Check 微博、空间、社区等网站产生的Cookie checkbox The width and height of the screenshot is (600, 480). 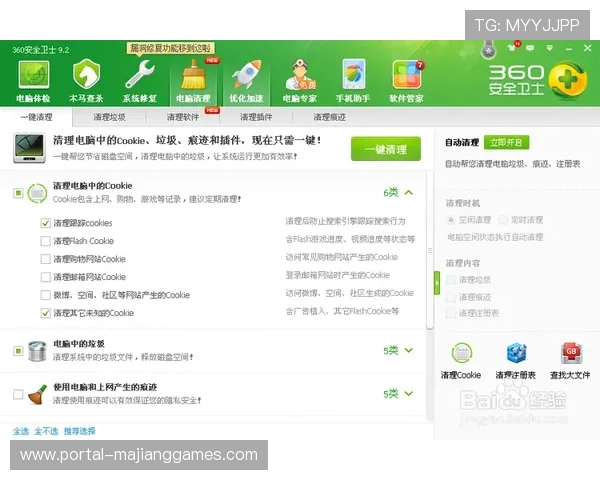click(46, 295)
